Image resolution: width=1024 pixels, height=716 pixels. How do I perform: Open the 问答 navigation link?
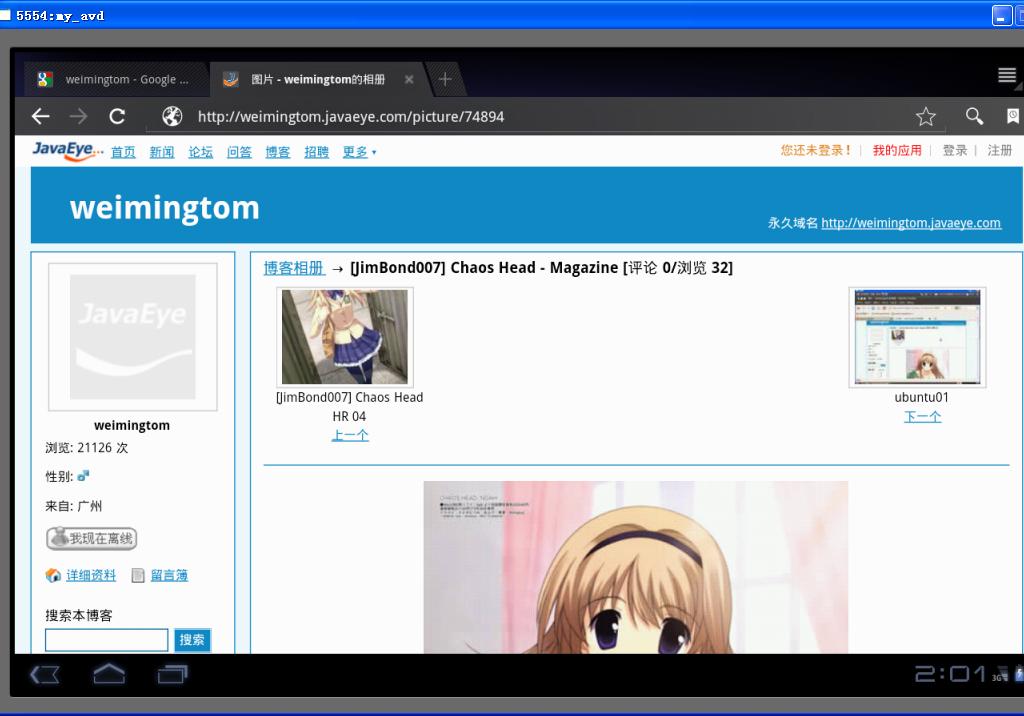[x=239, y=152]
